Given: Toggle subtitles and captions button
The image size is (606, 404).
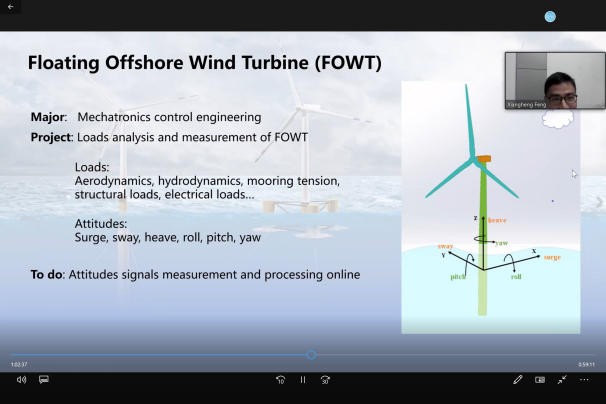Looking at the screenshot, I should pyautogui.click(x=44, y=380).
